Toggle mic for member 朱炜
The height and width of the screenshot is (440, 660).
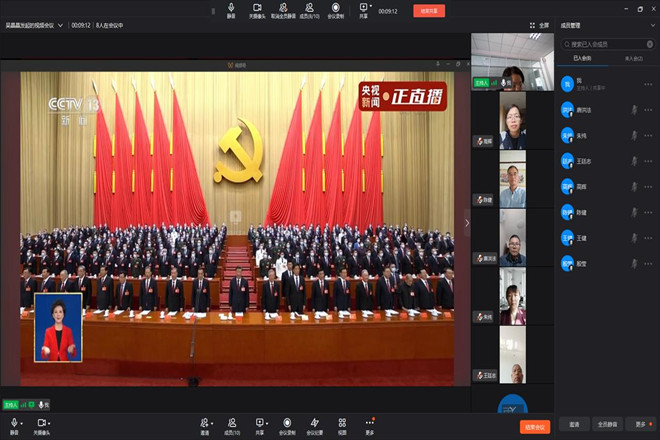[x=634, y=136]
